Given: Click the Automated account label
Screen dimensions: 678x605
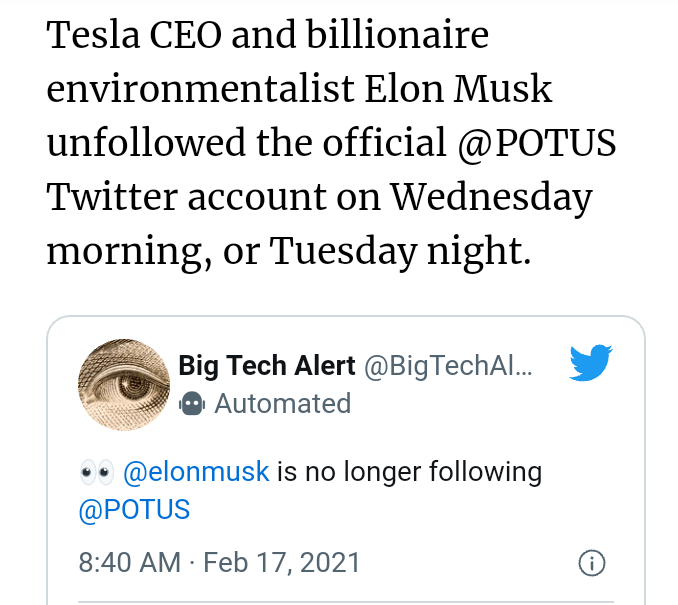Looking at the screenshot, I should 282,403.
